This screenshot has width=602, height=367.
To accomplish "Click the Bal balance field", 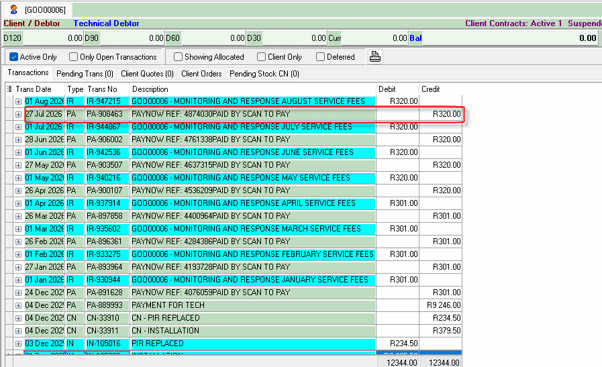I will [x=510, y=38].
